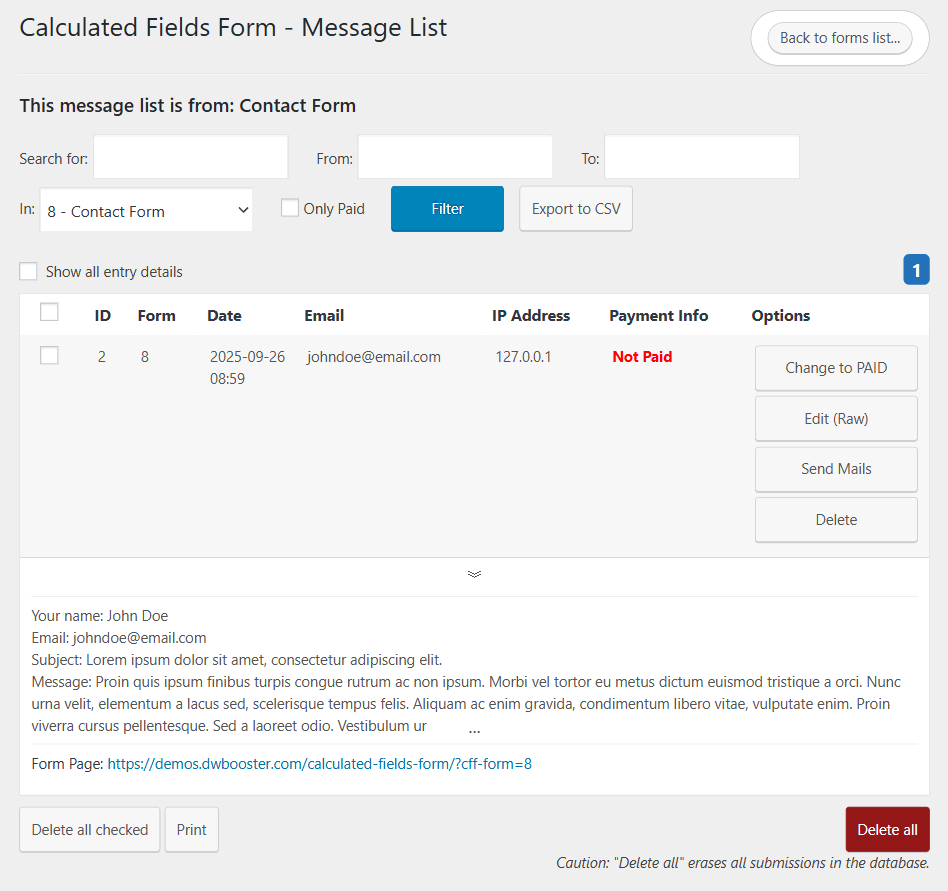Viewport: 948px width, 891px height.
Task: Select the checkbox for entry ID 2
Action: (x=49, y=355)
